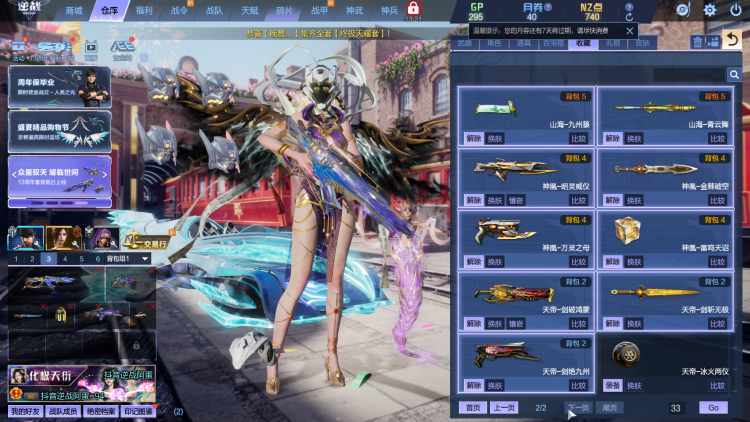Open the 碎片 tab
750x422 pixels.
[x=284, y=11]
